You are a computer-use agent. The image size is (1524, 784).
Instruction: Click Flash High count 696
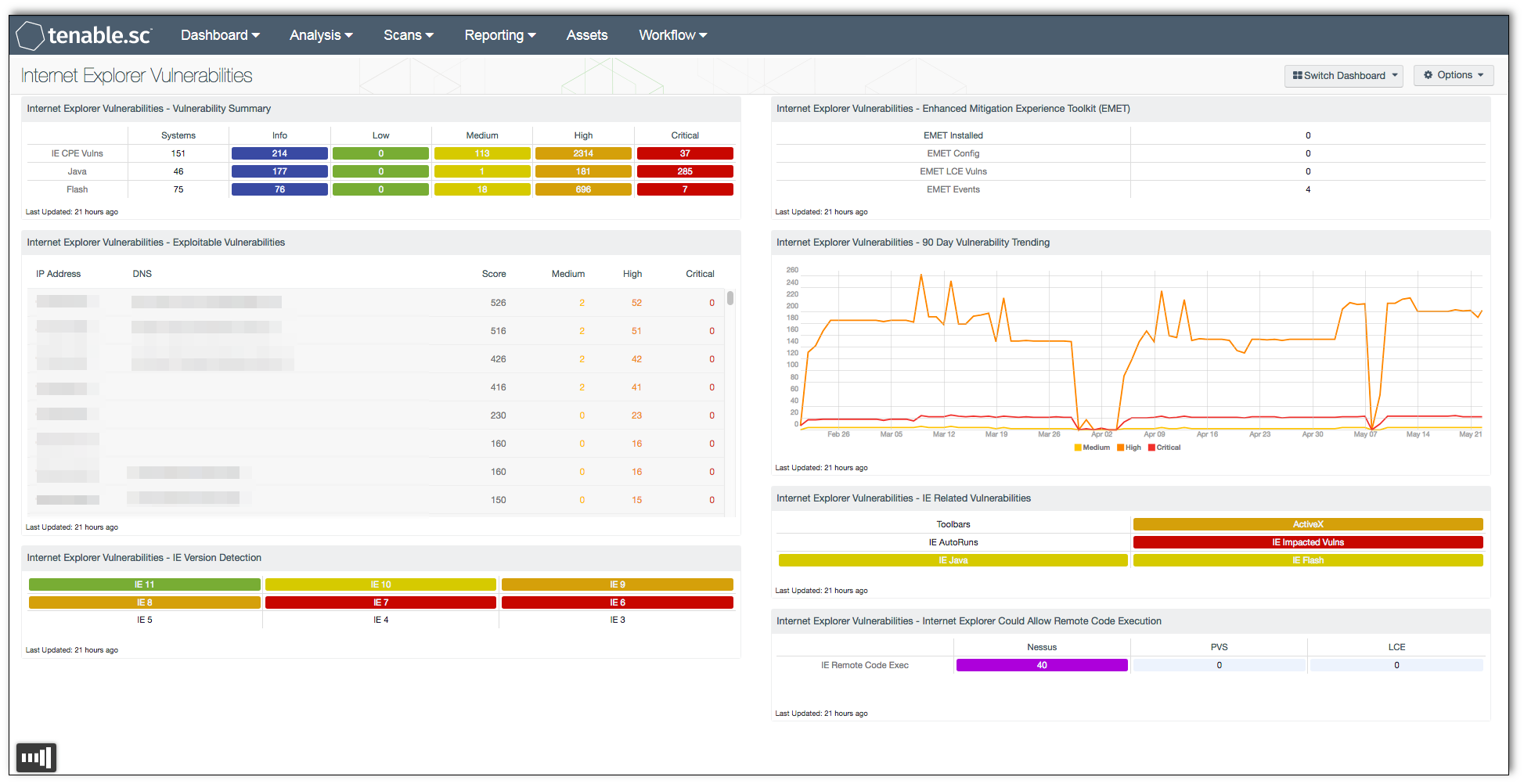[583, 189]
